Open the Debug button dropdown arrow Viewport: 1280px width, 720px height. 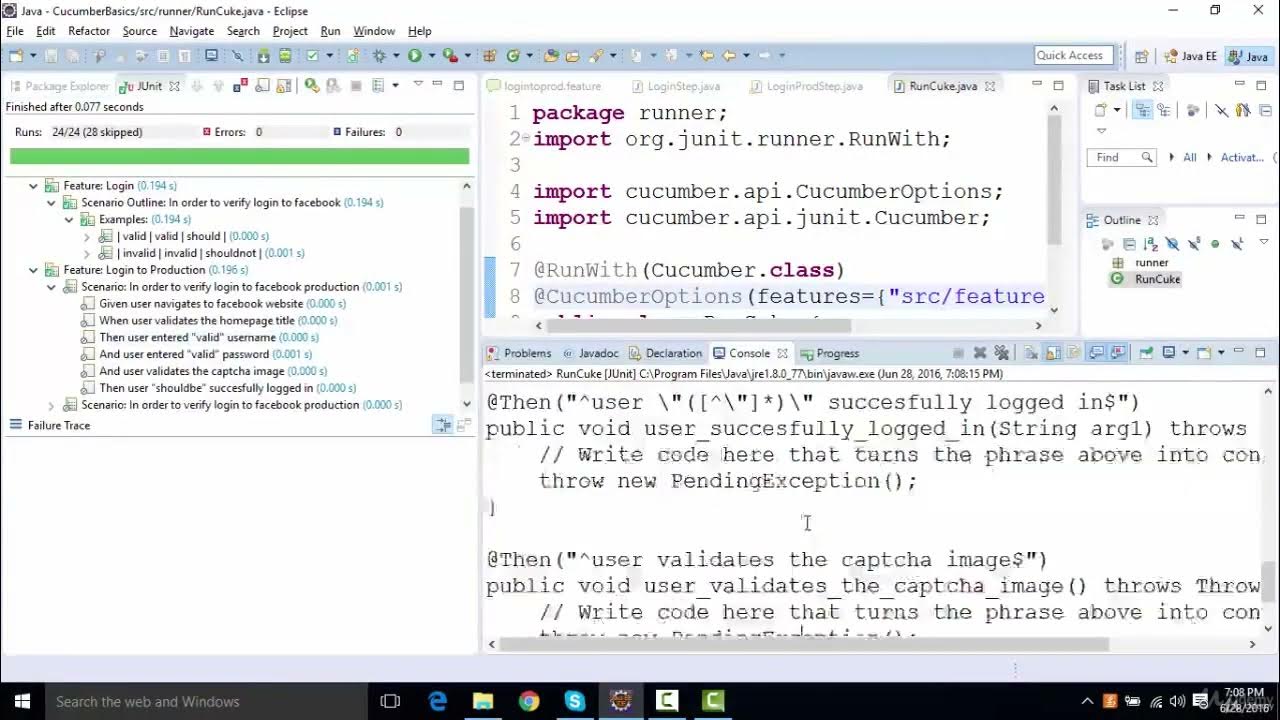coord(396,55)
